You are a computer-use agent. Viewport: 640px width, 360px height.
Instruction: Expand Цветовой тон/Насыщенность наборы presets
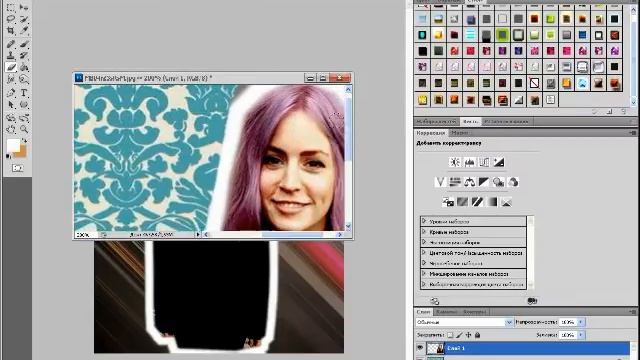pyautogui.click(x=424, y=253)
